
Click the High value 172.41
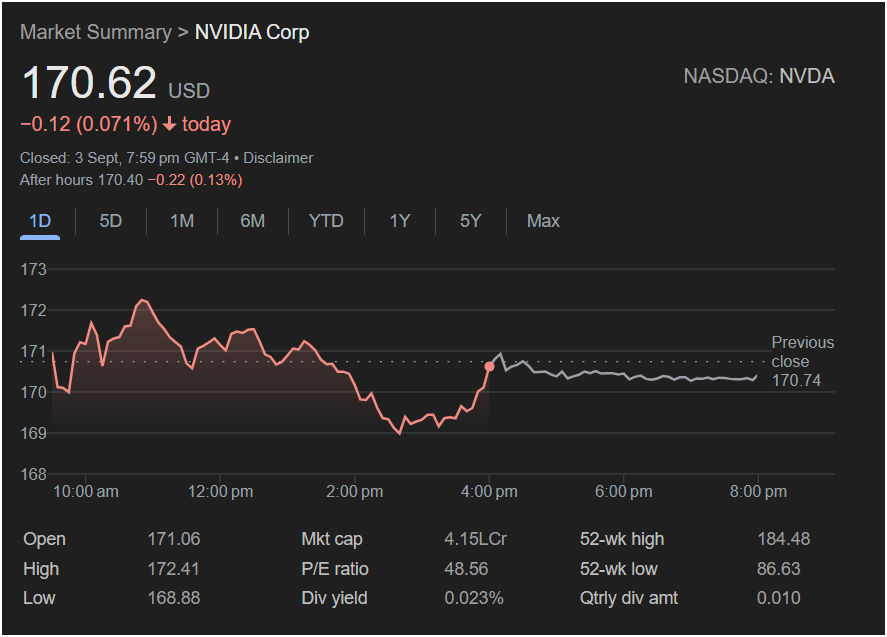[x=174, y=569]
